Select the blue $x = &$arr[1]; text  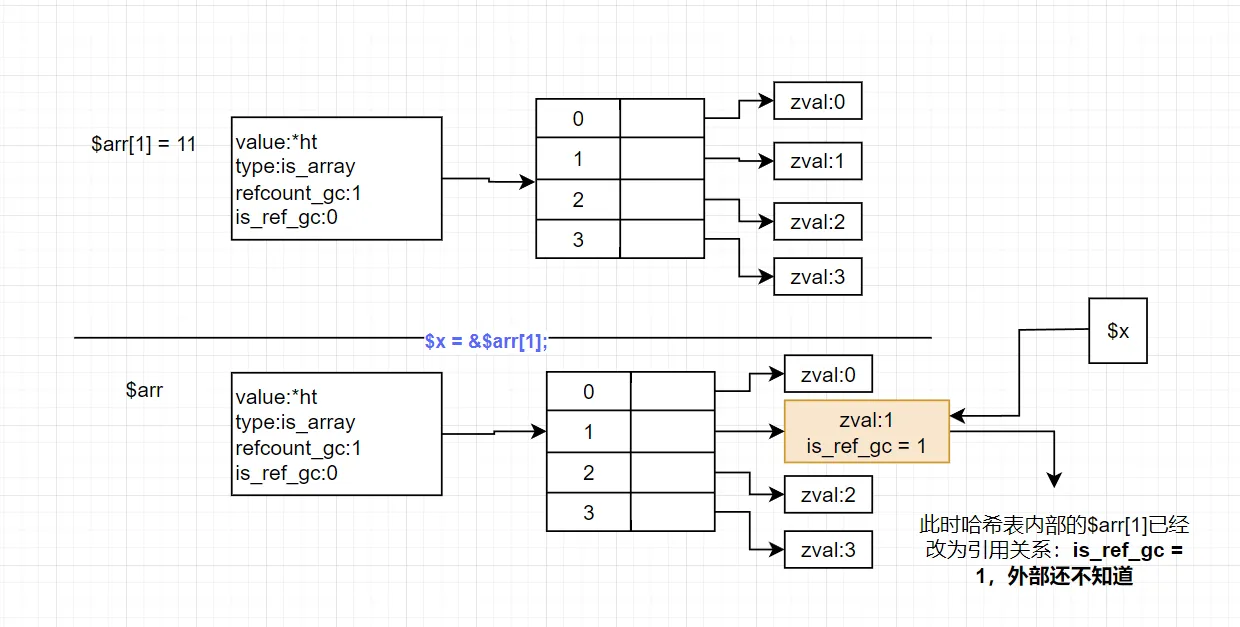point(486,340)
